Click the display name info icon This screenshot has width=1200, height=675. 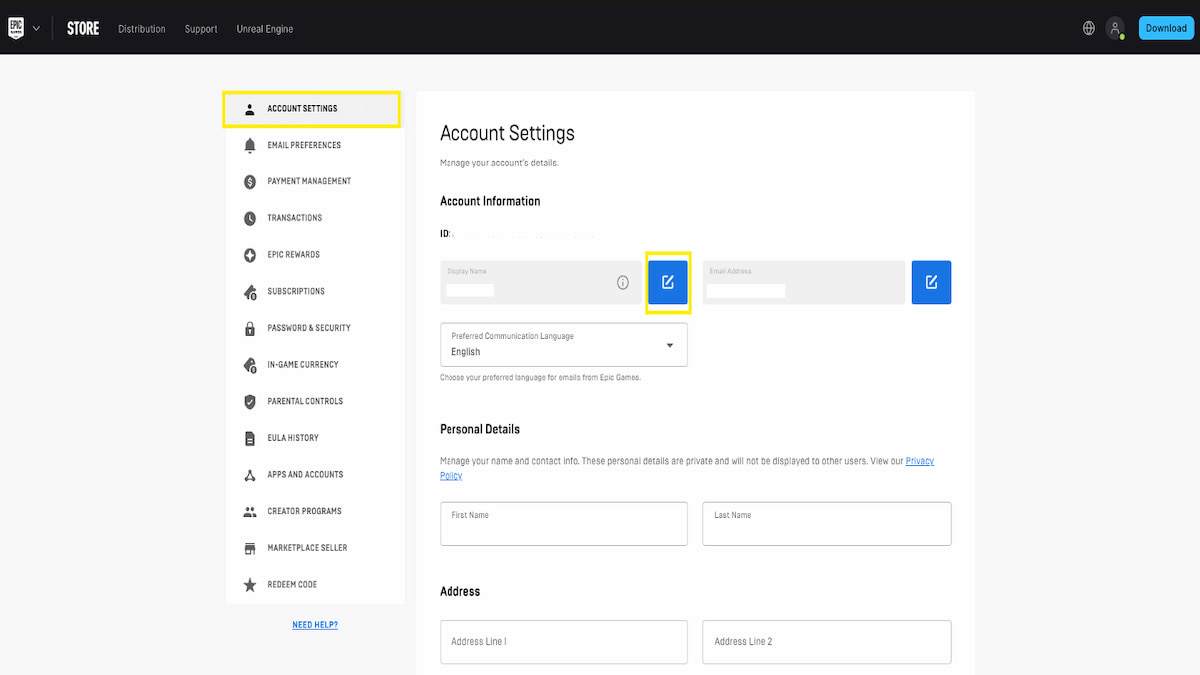coord(623,283)
